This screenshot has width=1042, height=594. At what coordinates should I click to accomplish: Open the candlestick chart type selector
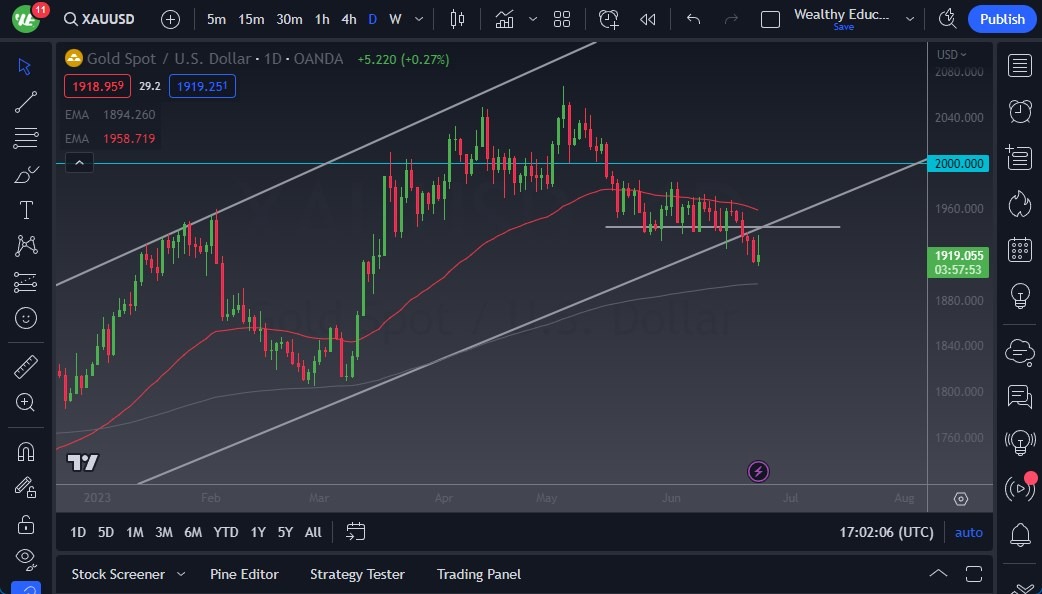click(x=457, y=19)
